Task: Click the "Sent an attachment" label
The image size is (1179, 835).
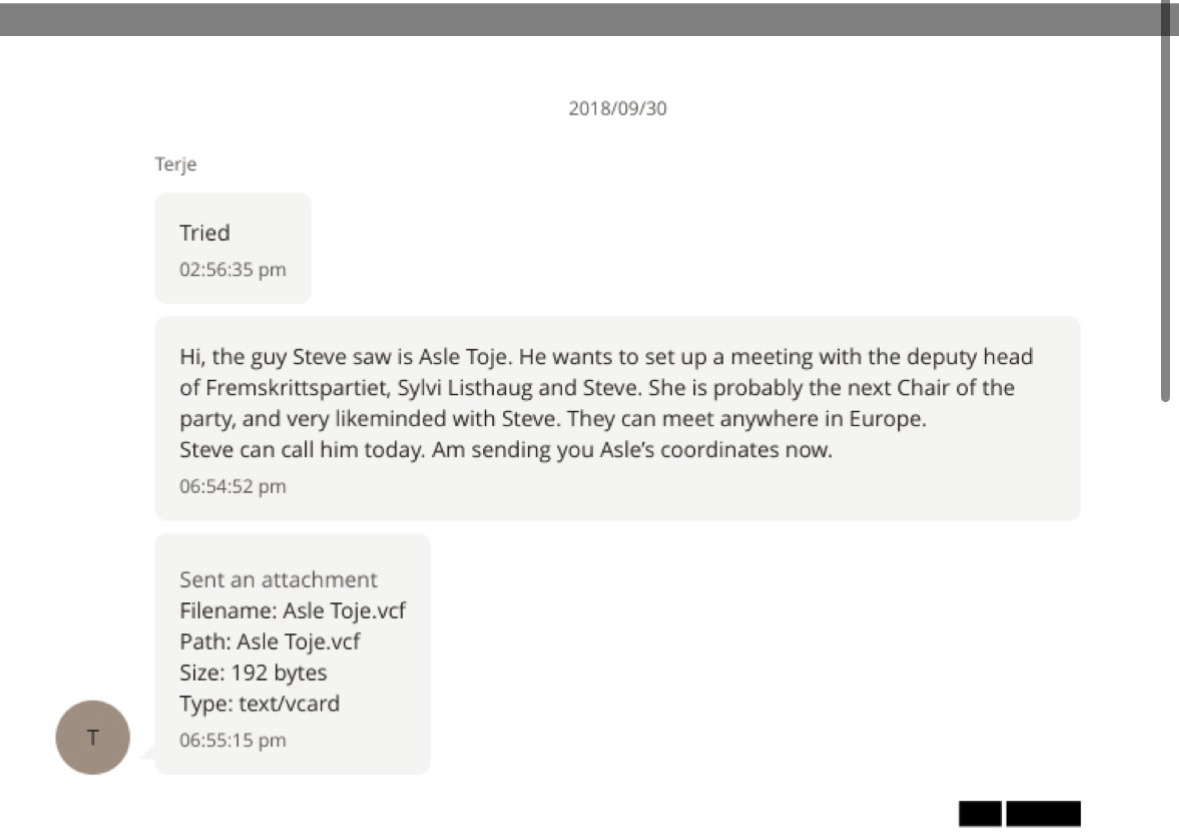Action: tap(278, 579)
